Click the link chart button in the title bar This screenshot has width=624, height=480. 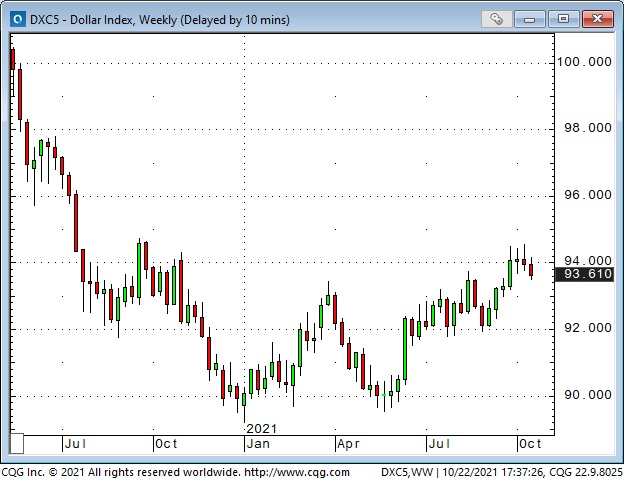pos(496,19)
